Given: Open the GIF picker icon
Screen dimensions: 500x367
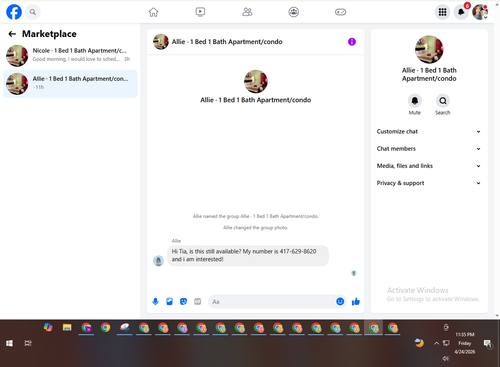Looking at the screenshot, I should pos(198,302).
